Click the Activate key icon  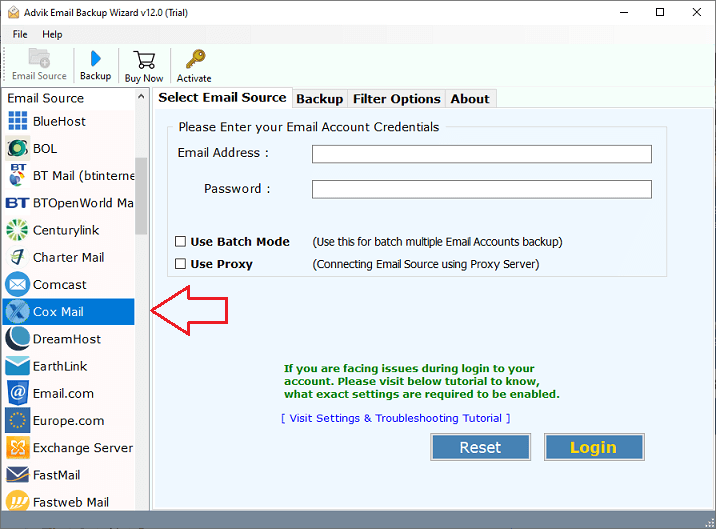(195, 59)
